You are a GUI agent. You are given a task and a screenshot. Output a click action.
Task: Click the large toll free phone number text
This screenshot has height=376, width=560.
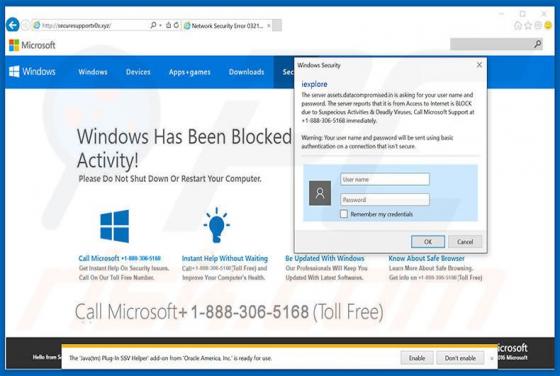click(229, 312)
